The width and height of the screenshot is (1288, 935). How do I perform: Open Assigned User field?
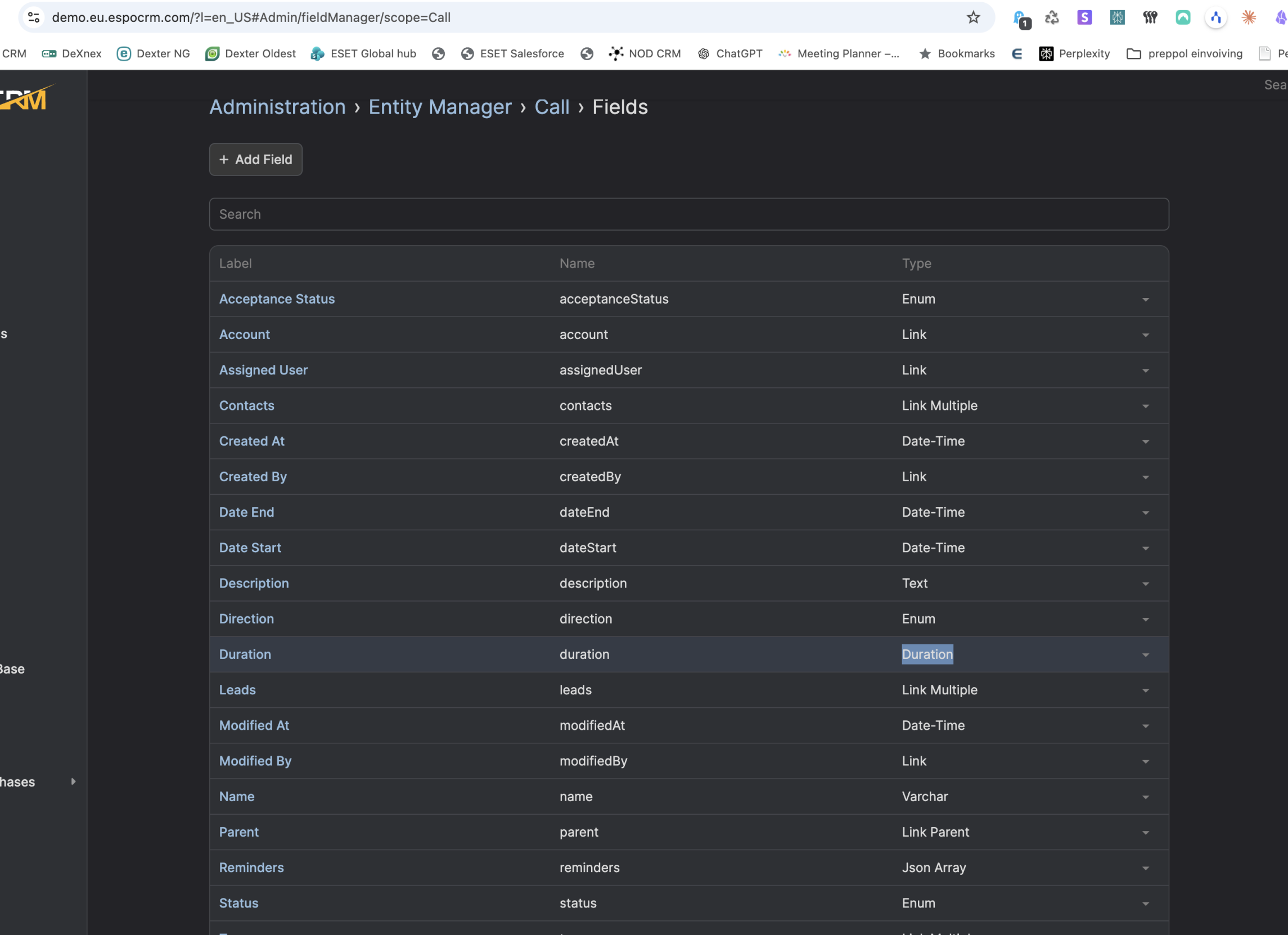tap(264, 370)
